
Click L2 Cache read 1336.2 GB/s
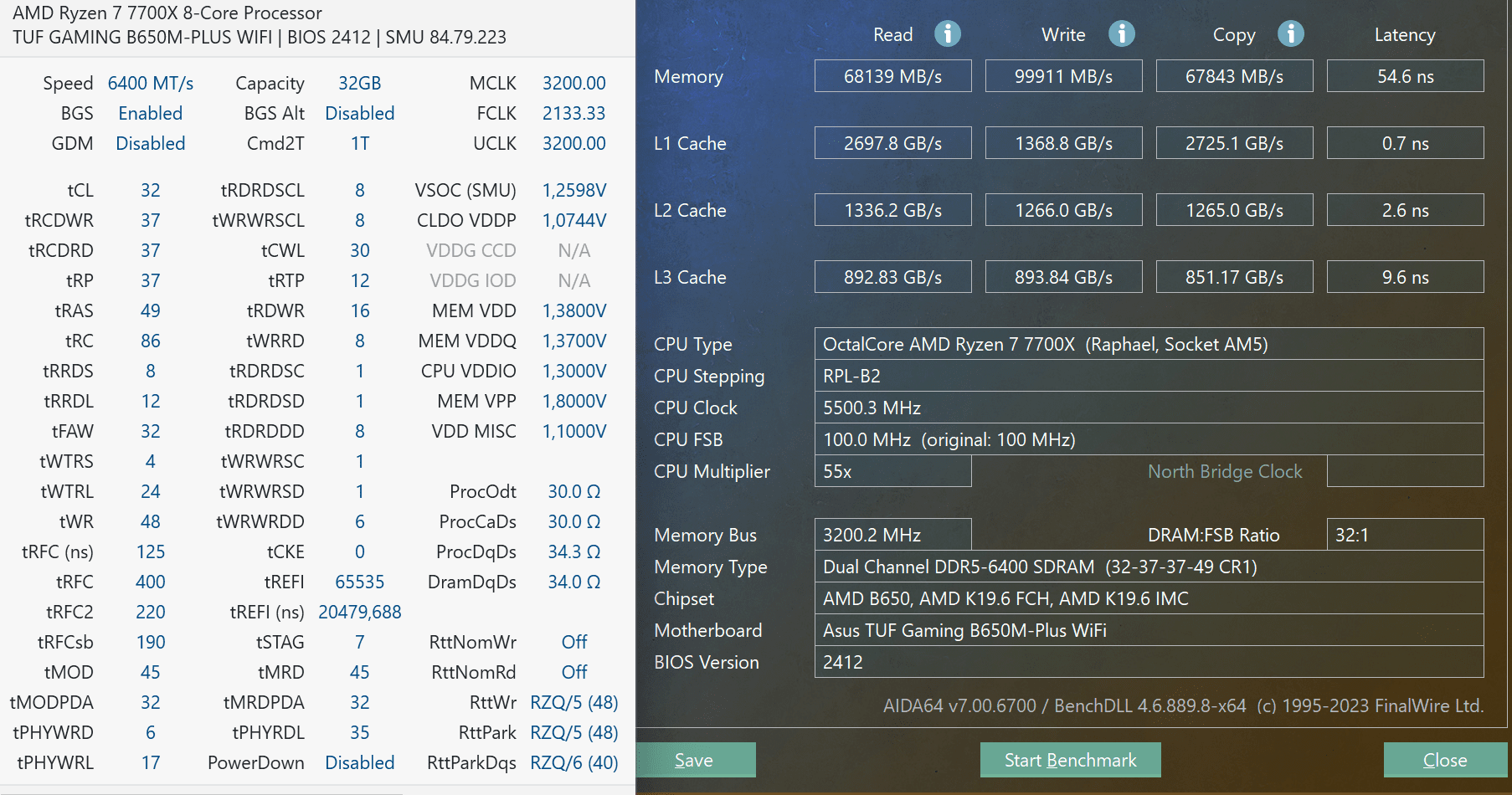coord(892,210)
